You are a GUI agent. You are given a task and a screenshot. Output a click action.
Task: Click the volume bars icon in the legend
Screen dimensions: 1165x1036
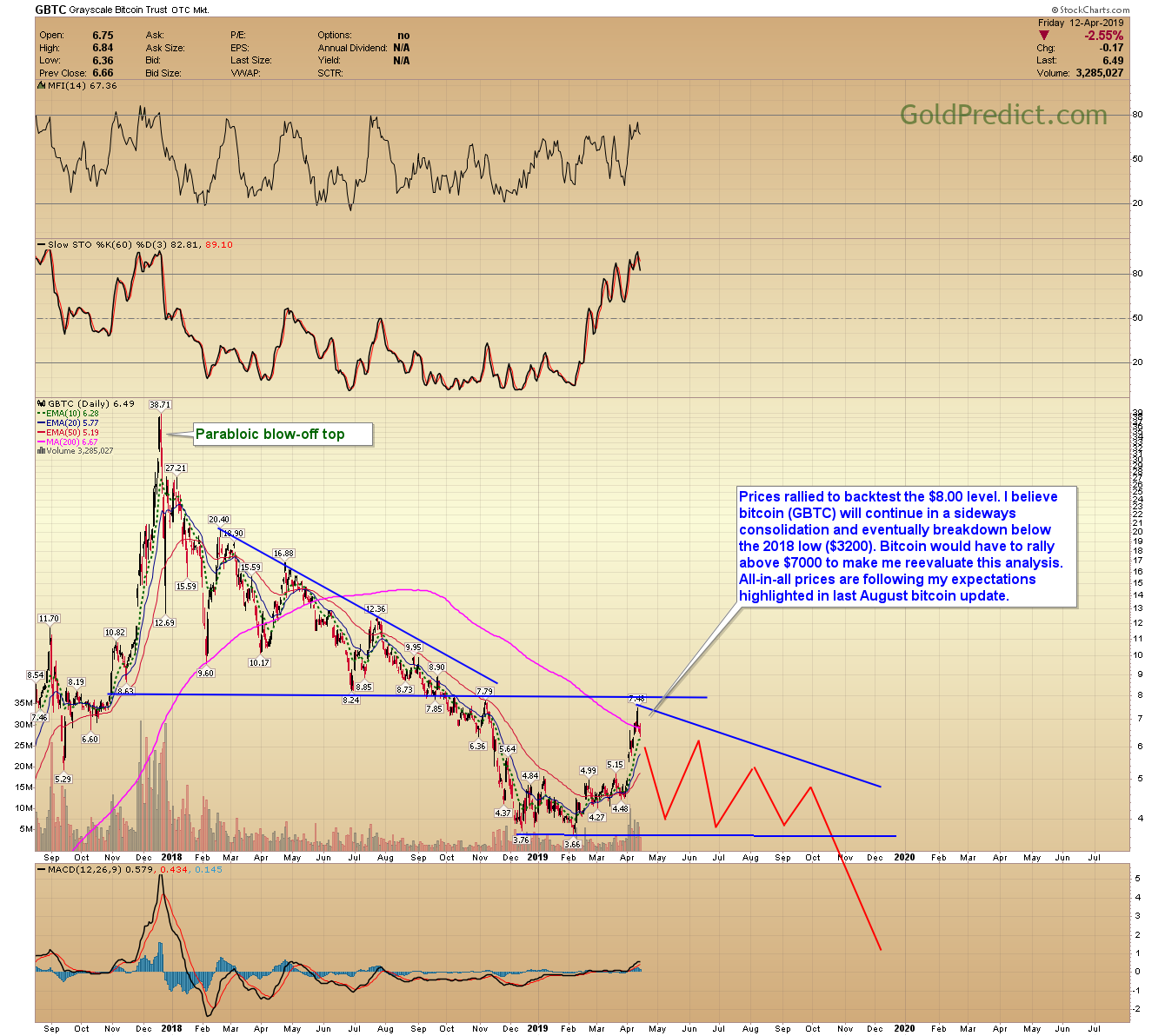[40, 451]
